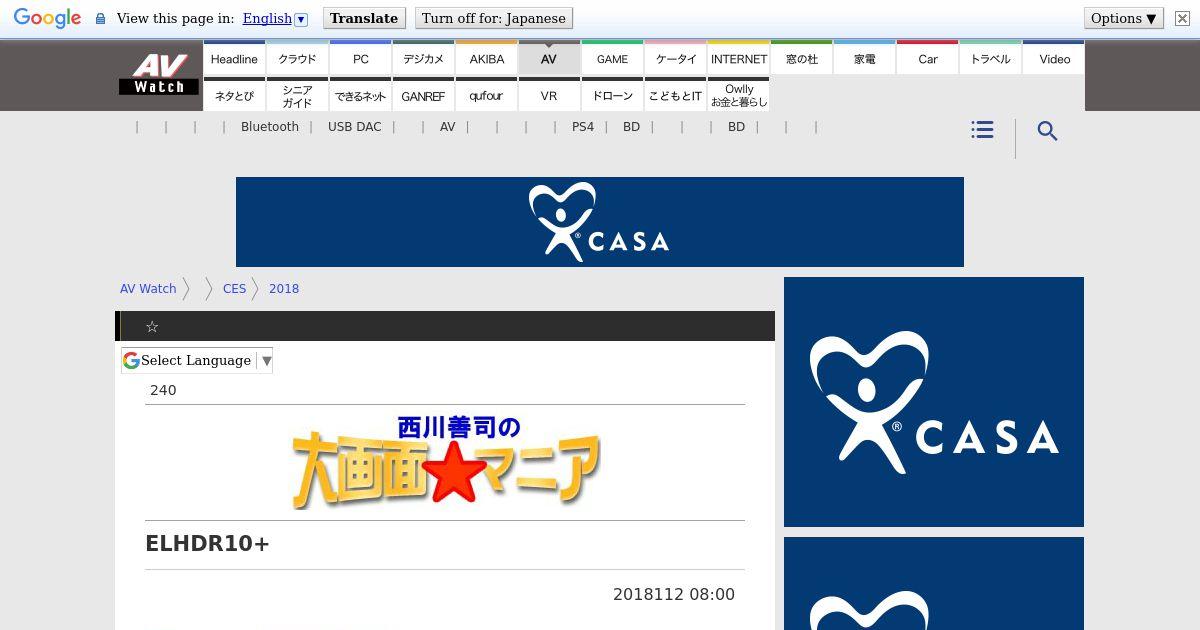Click the 2018112 08:00 date text
This screenshot has height=630, width=1200.
point(674,594)
